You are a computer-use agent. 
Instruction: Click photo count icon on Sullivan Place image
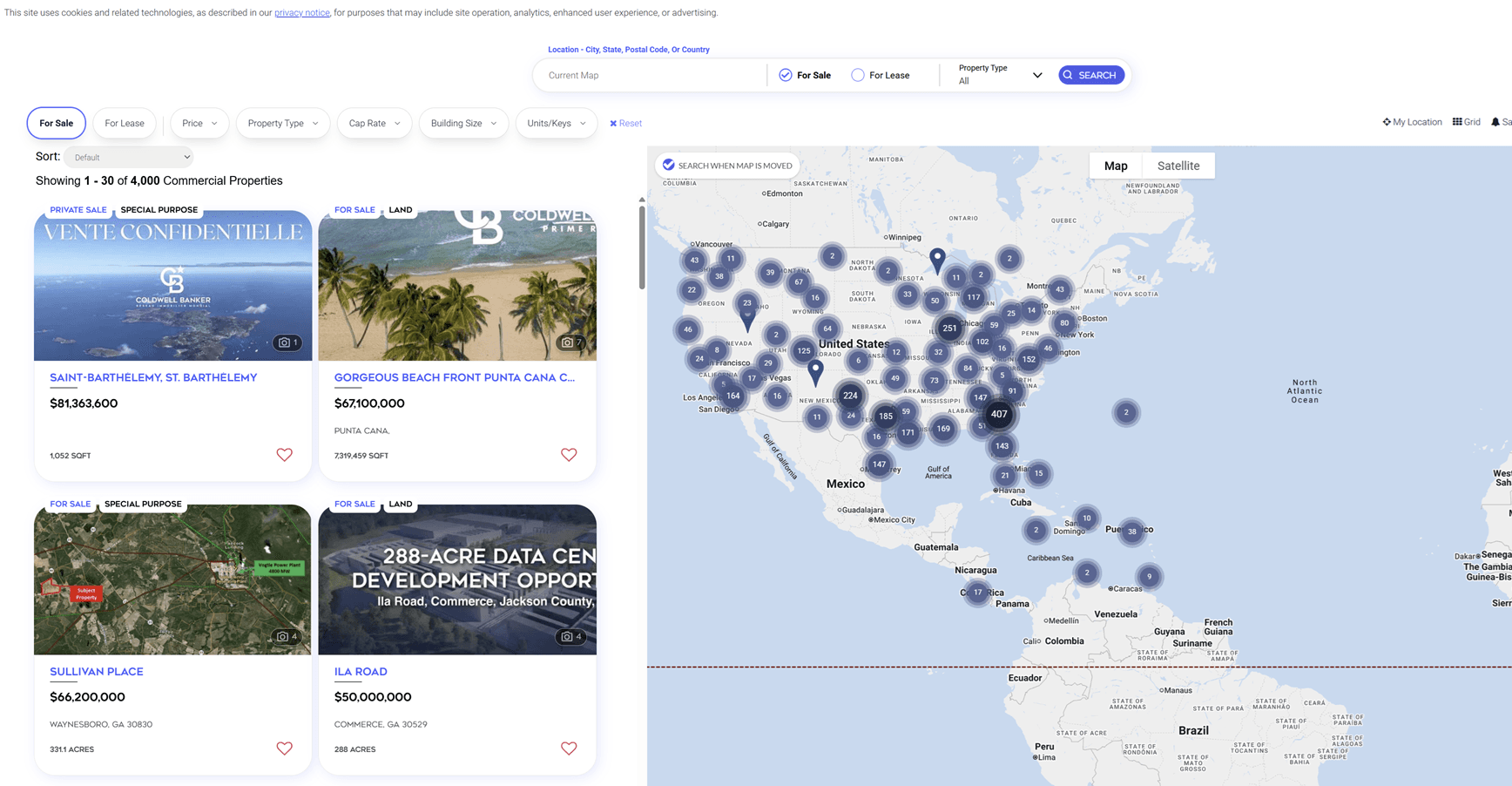287,637
